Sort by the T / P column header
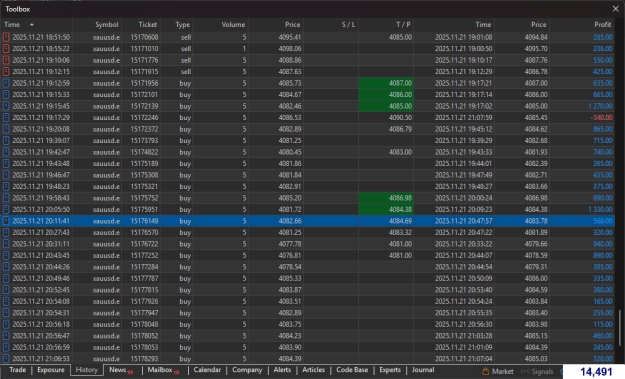The width and height of the screenshot is (625, 379). [403, 24]
